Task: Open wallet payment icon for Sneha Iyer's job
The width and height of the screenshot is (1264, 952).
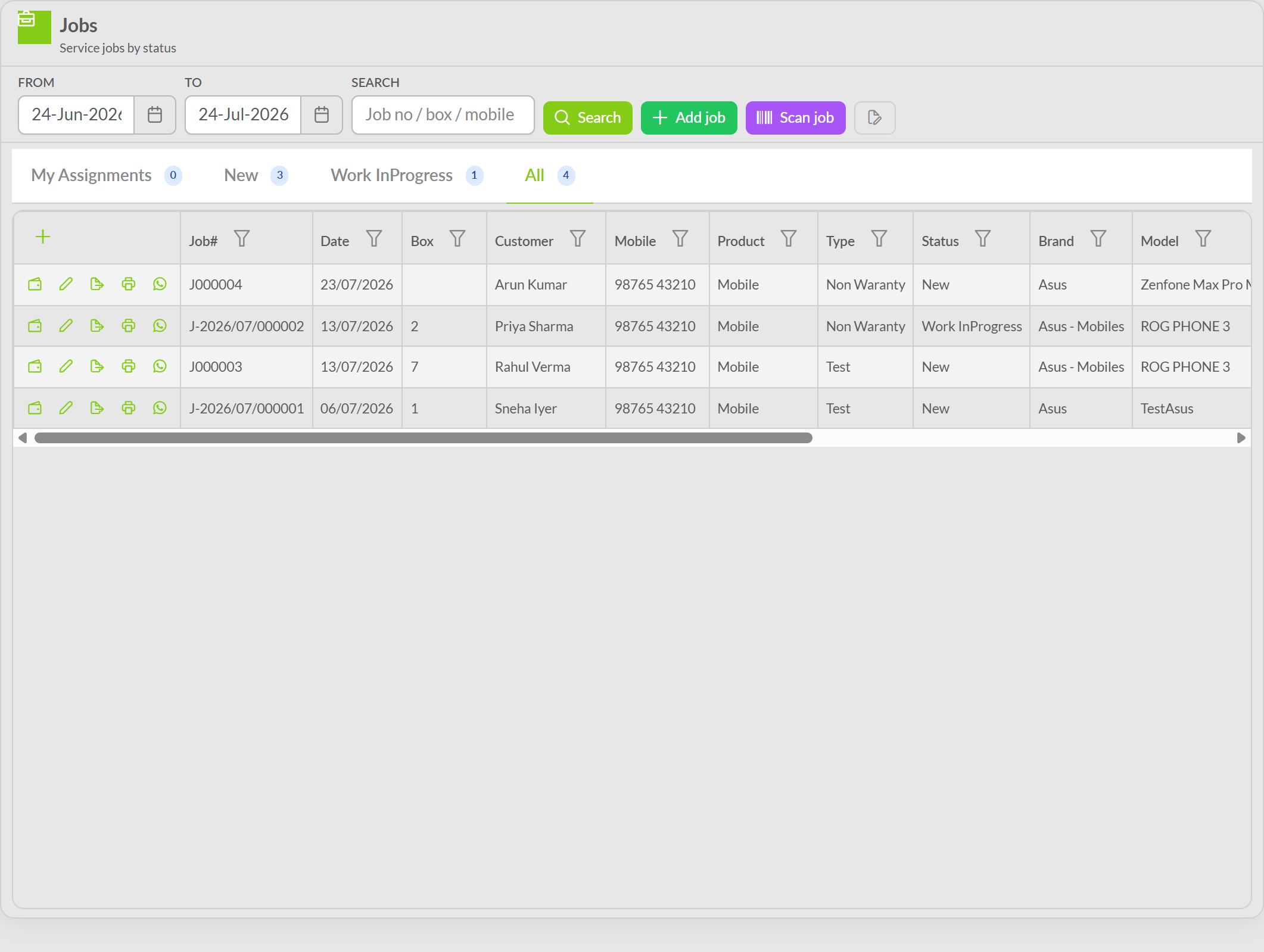Action: 35,408
